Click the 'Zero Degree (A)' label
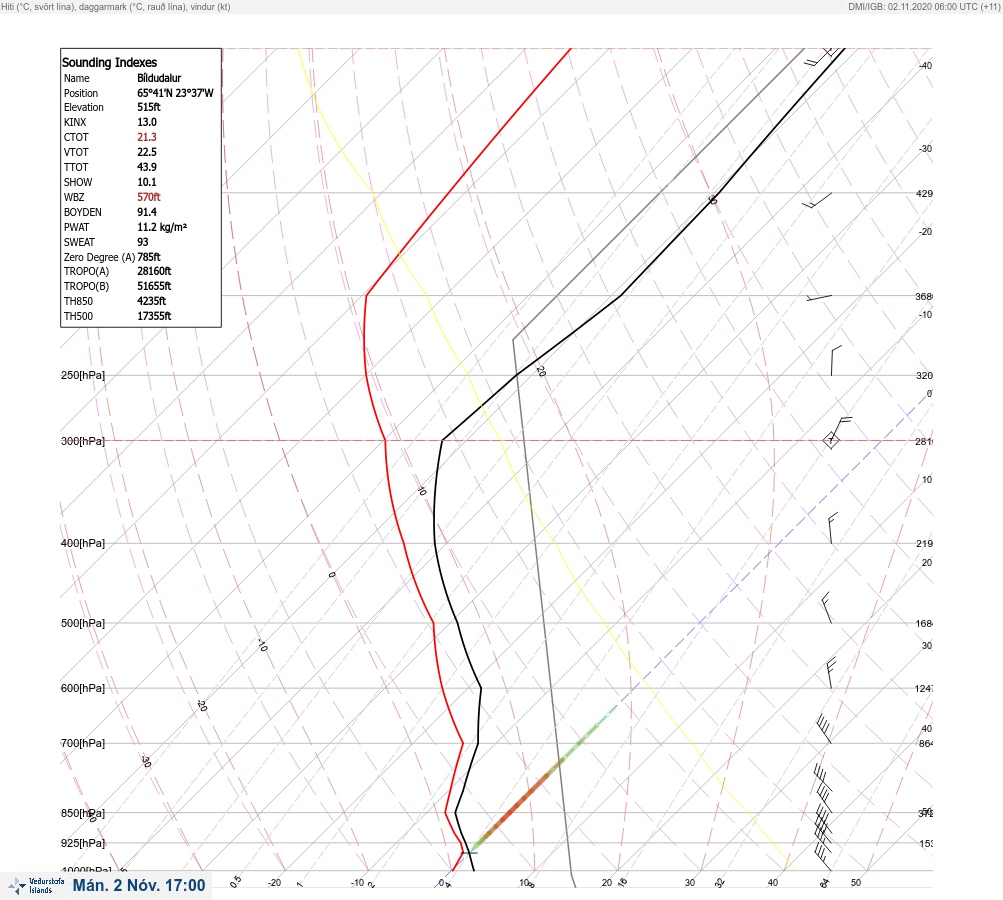Viewport: 1003px width, 900px height. tap(99, 257)
